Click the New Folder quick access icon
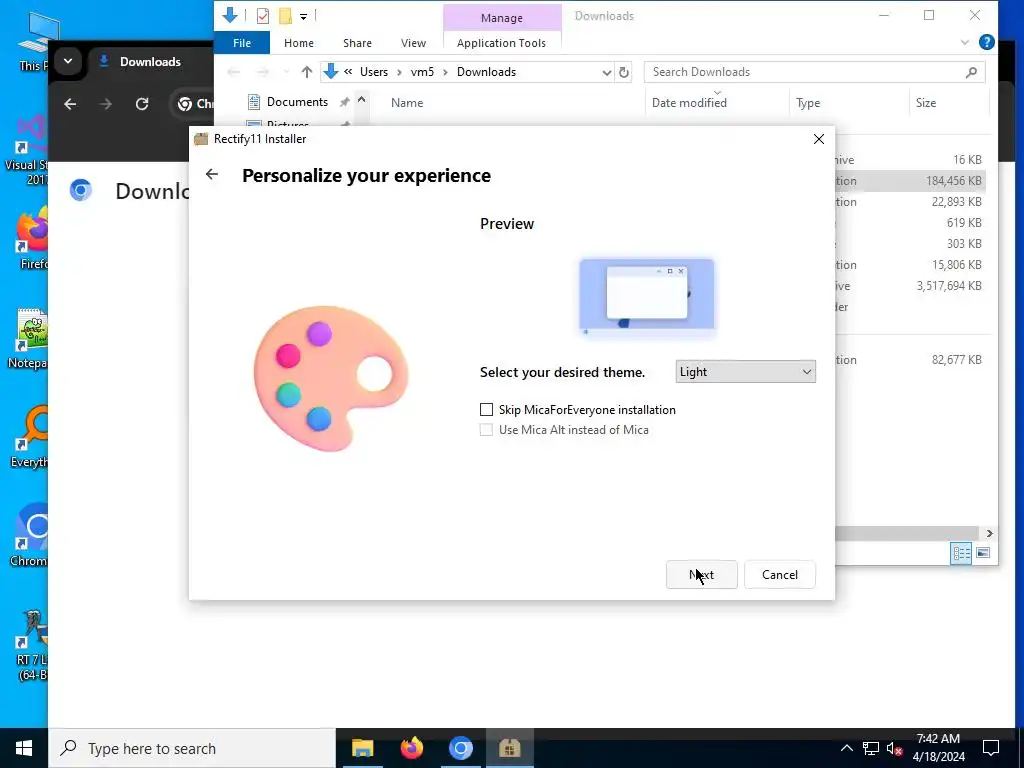The image size is (1024, 768). [285, 16]
